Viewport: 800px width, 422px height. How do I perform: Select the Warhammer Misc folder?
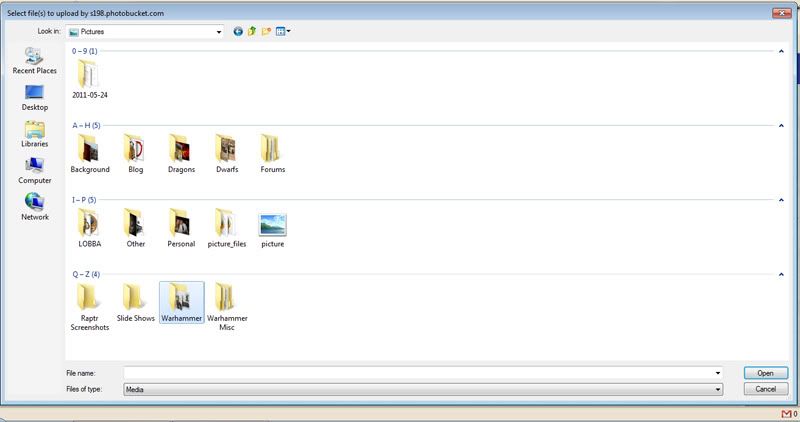[227, 307]
